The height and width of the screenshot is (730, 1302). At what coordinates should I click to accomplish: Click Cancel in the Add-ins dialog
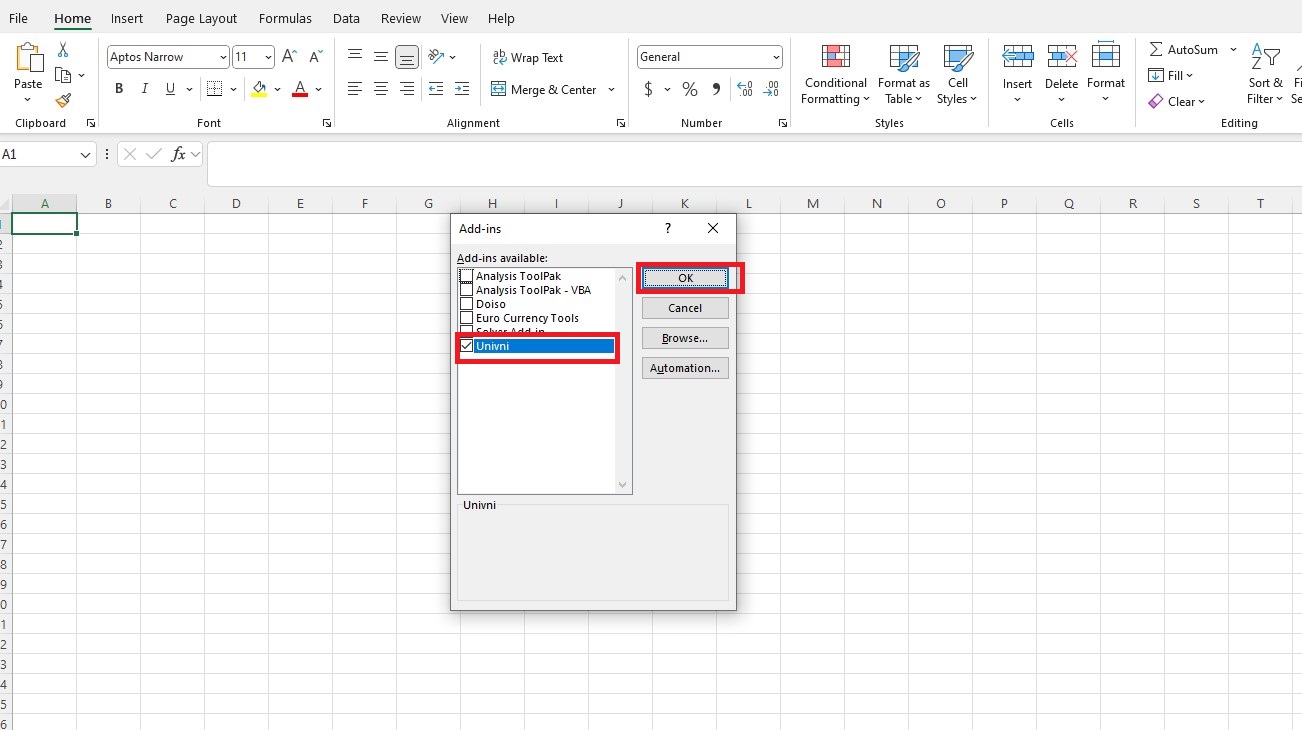(685, 308)
